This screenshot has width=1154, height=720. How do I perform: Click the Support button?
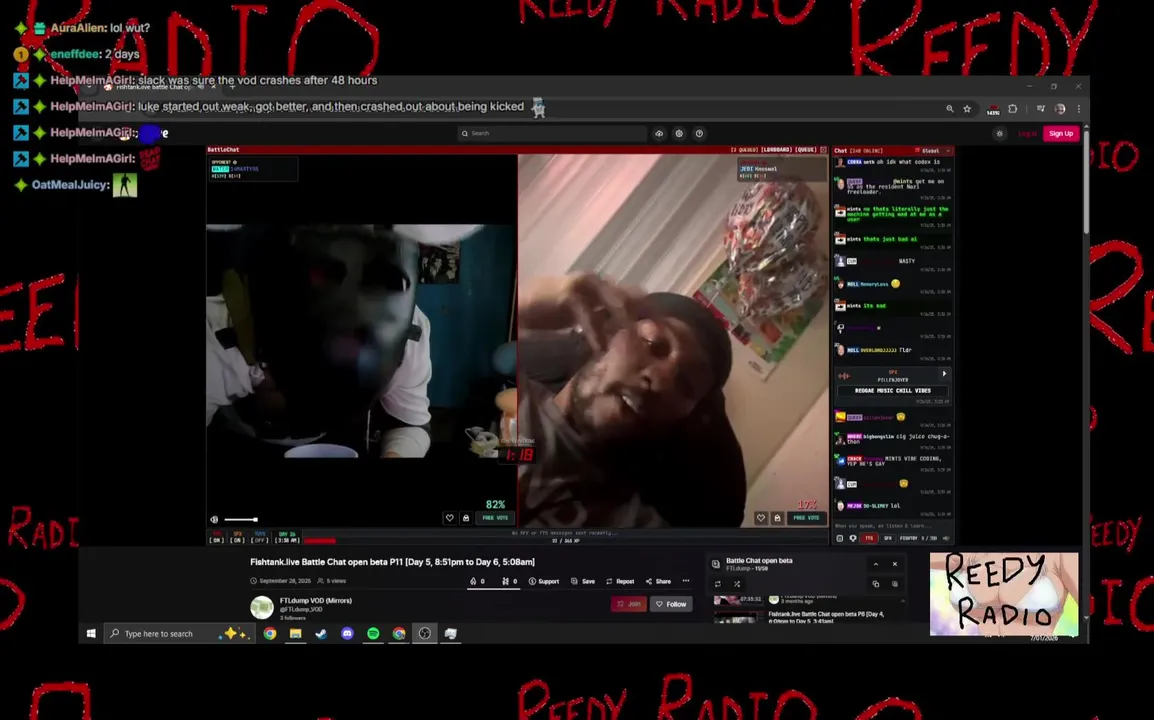(544, 581)
